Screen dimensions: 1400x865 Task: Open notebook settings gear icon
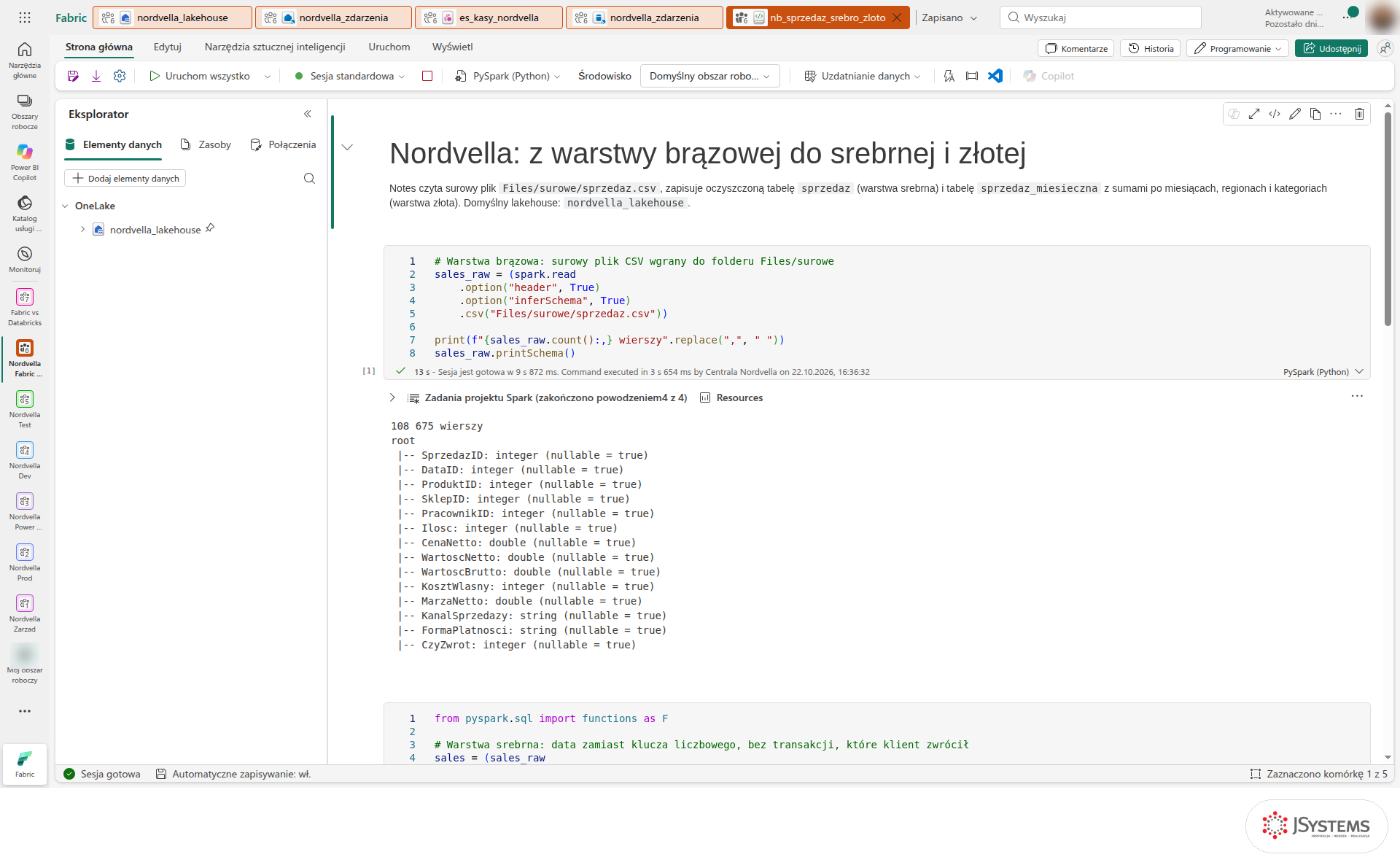point(120,76)
